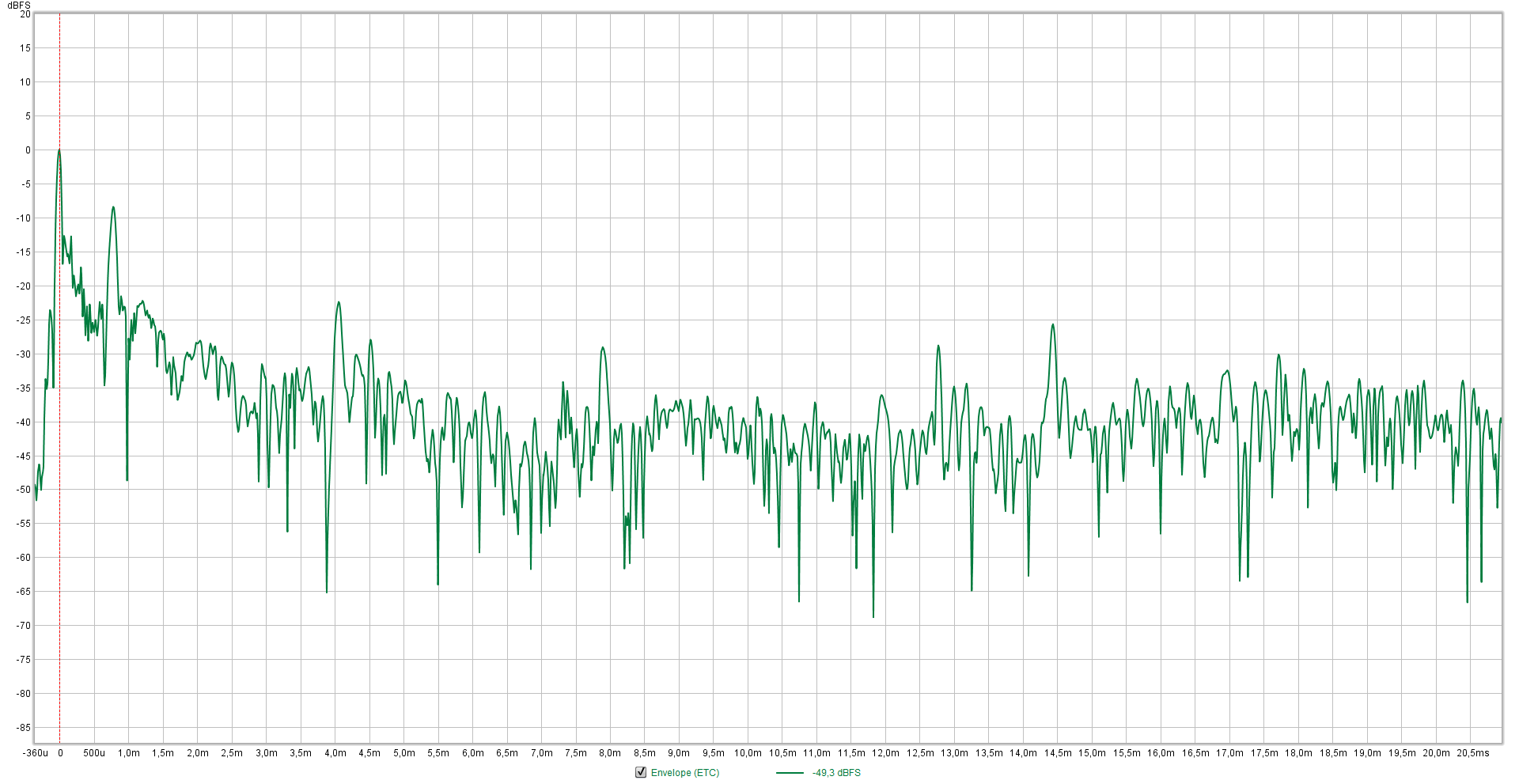Uncheck the Envelope (ETC) checkbox
Screen dimensions: 1519x784
(641, 772)
